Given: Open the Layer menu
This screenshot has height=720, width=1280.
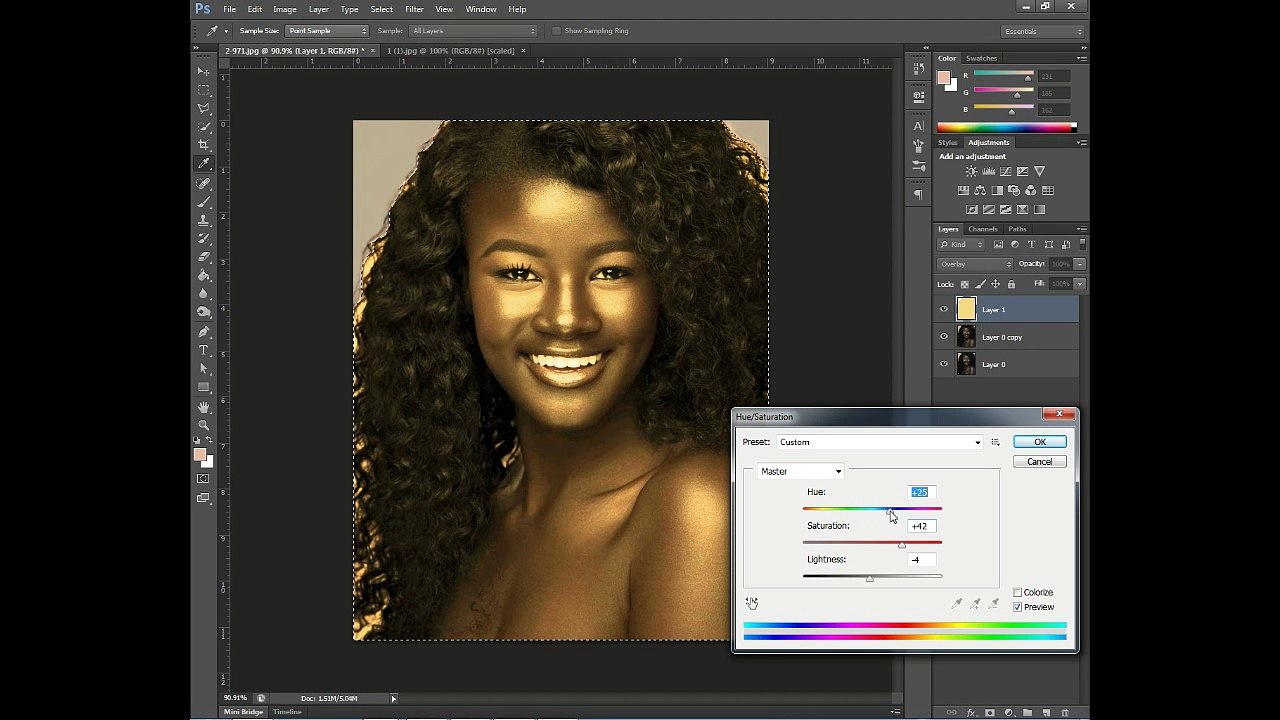Looking at the screenshot, I should click(319, 9).
